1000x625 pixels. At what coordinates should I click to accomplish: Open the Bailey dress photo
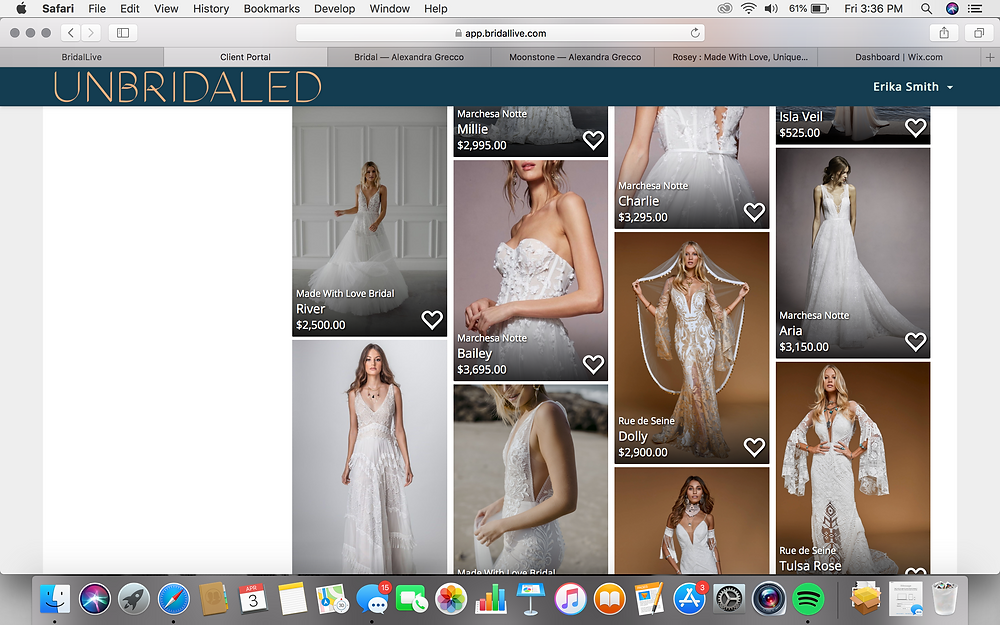pos(530,270)
